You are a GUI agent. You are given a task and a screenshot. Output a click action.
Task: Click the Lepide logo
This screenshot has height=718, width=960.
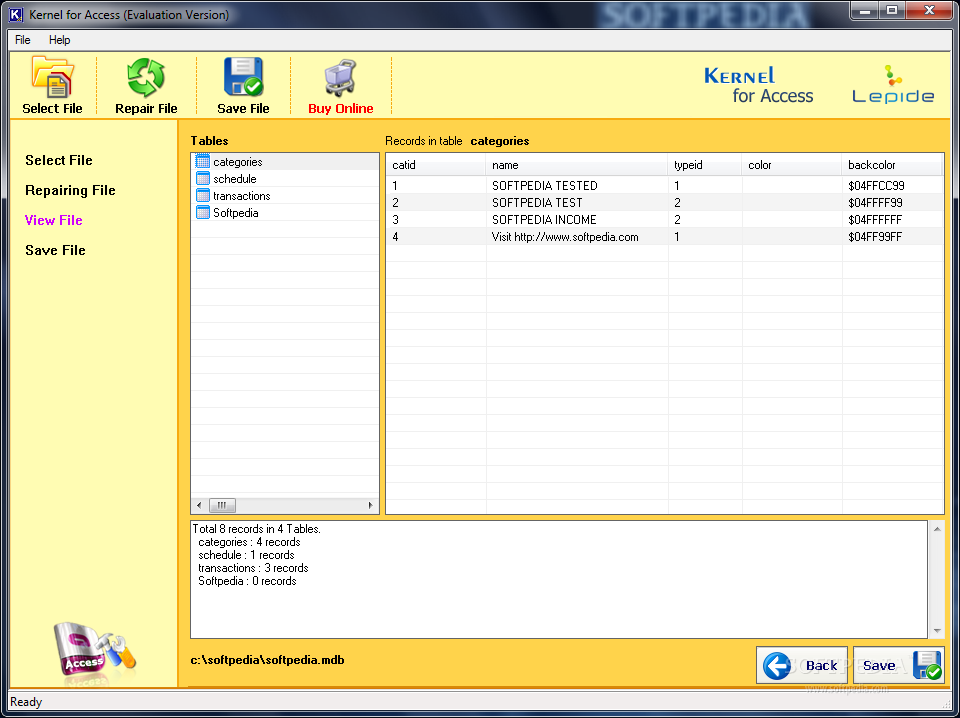[893, 85]
